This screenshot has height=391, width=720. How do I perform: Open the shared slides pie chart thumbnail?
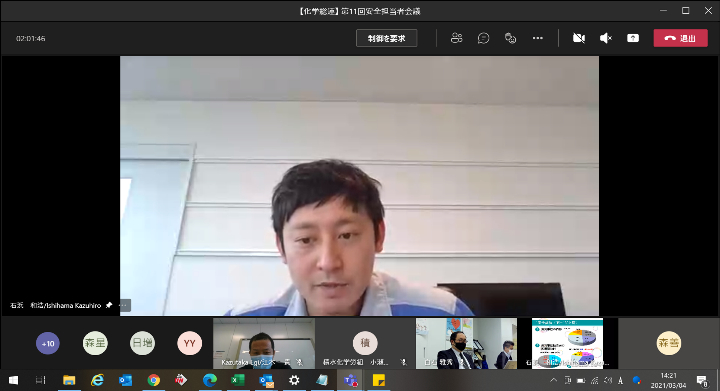567,343
